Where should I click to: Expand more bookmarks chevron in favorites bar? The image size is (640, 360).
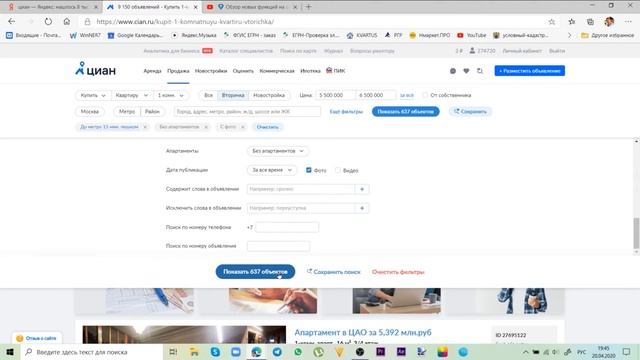[569, 36]
